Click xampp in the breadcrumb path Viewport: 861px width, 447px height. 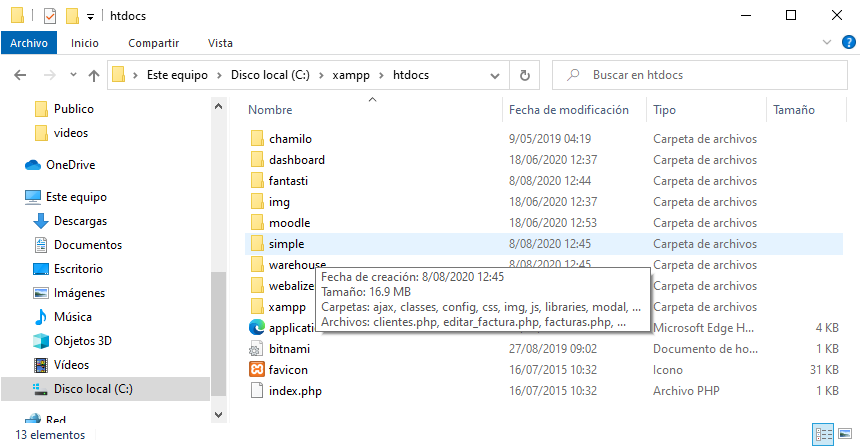click(x=351, y=75)
